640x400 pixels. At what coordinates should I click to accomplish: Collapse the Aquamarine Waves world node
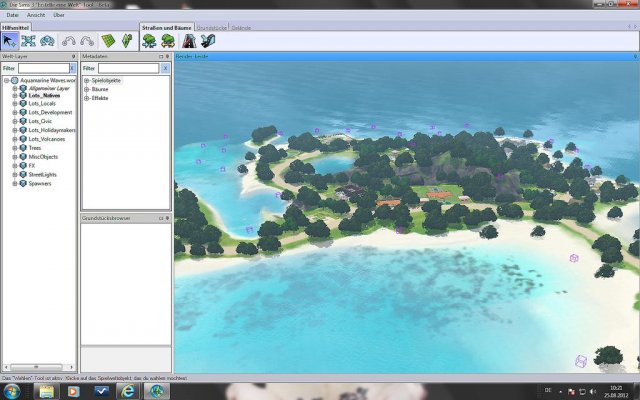tap(7, 80)
